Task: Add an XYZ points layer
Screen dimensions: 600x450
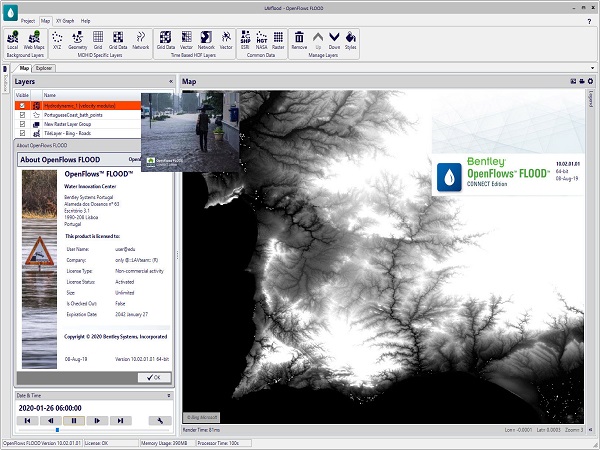Action: click(57, 40)
